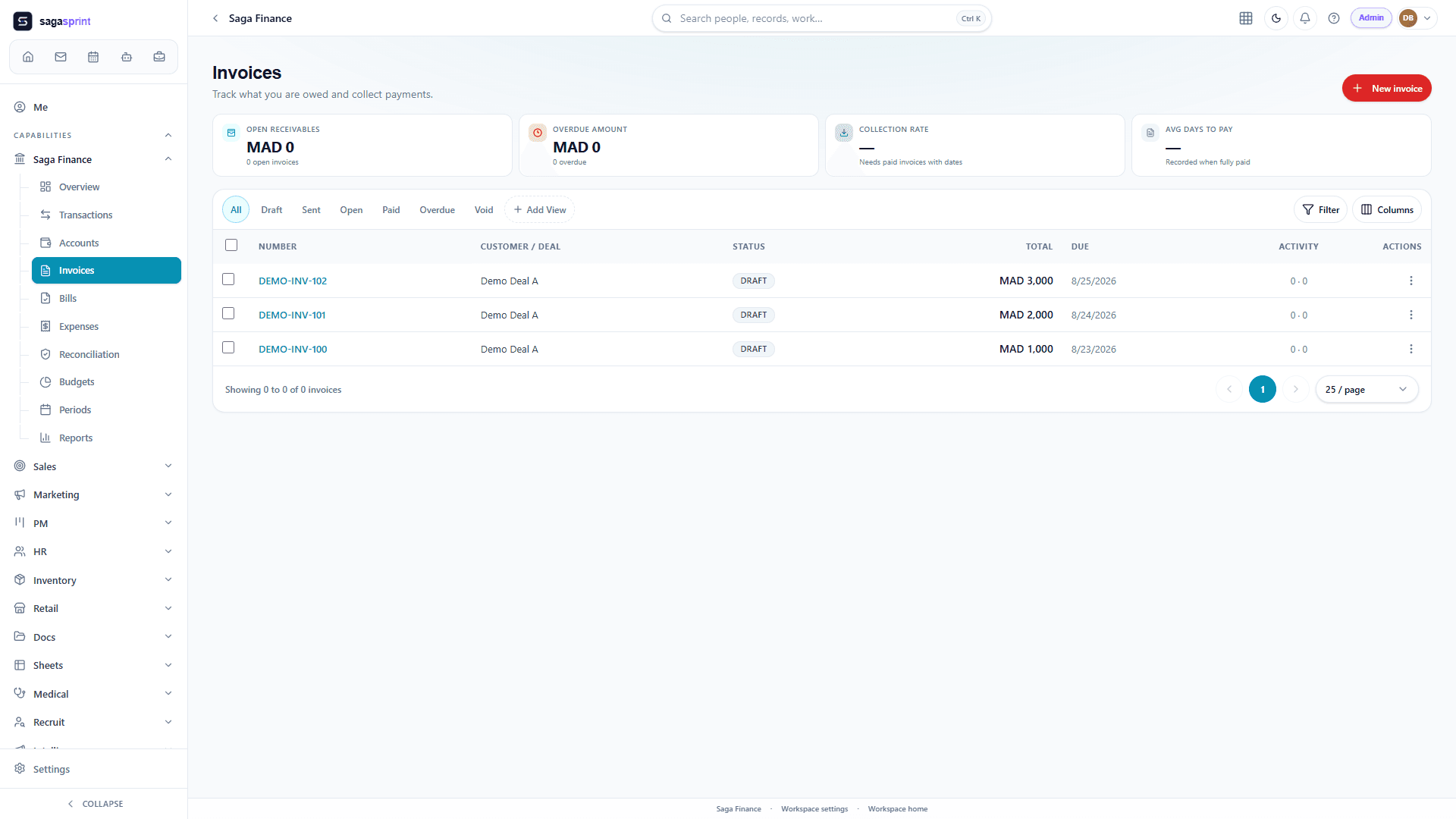1456x819 pixels.
Task: Click the Admin badge
Action: (x=1371, y=18)
